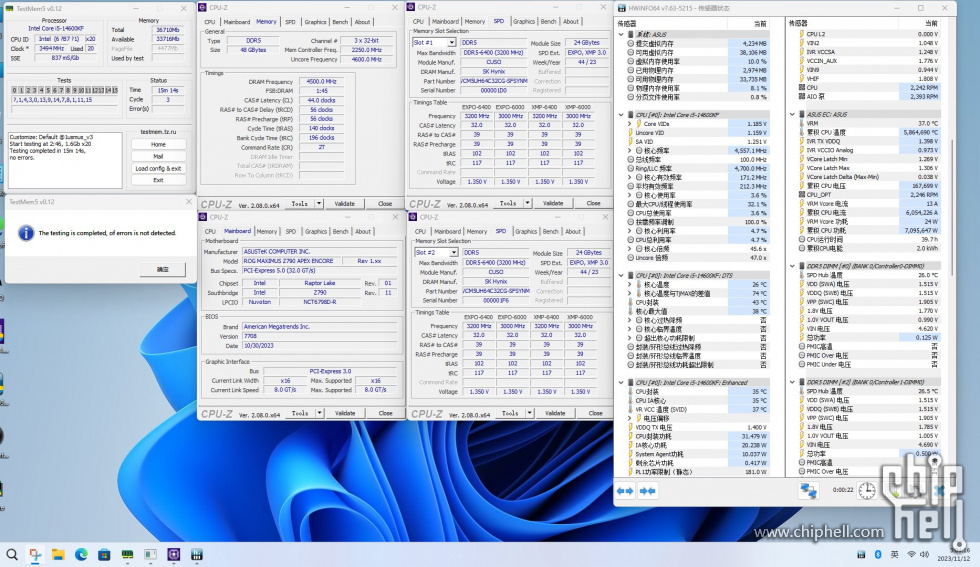
Task: Click the BIOS Version value 7708
Action: 319,336
